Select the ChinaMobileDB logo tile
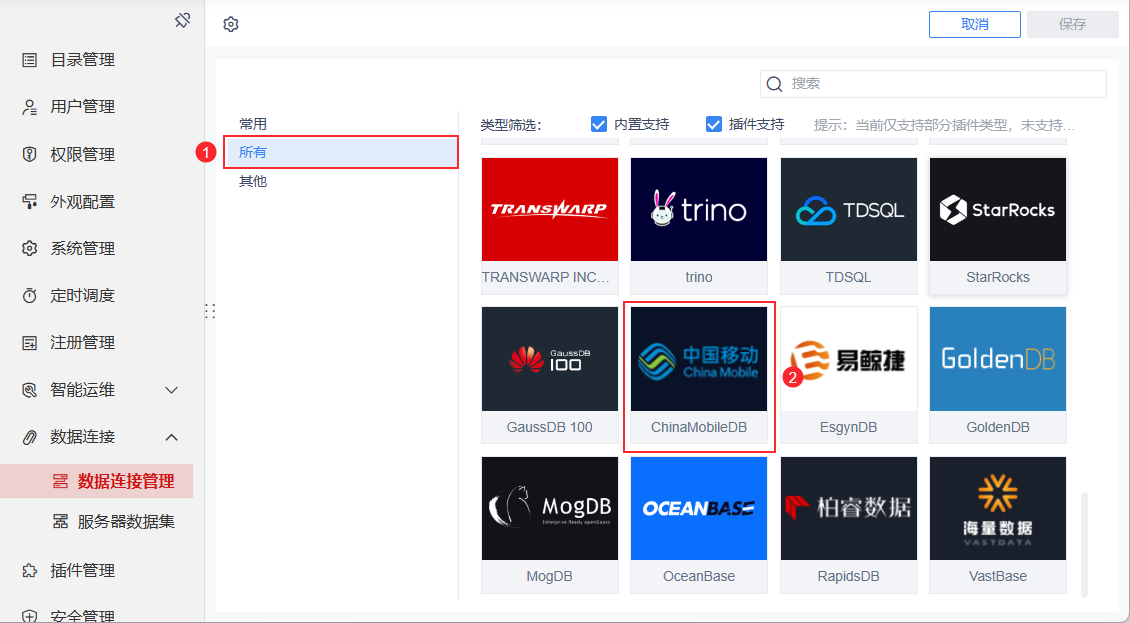 click(699, 359)
